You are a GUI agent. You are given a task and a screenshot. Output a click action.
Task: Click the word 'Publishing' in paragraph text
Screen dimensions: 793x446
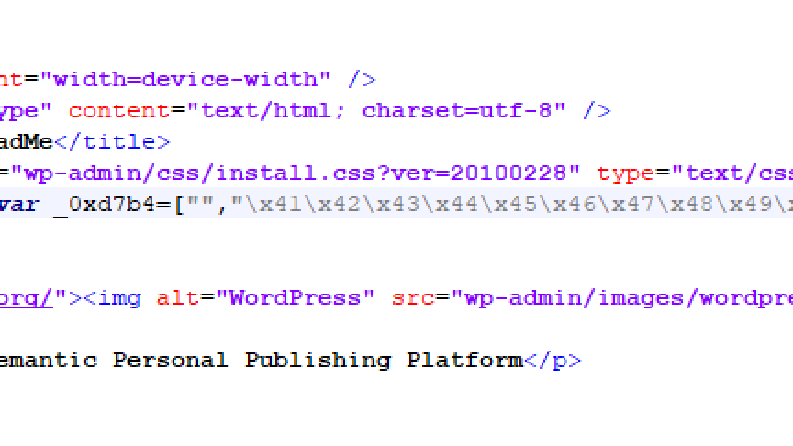click(x=318, y=361)
